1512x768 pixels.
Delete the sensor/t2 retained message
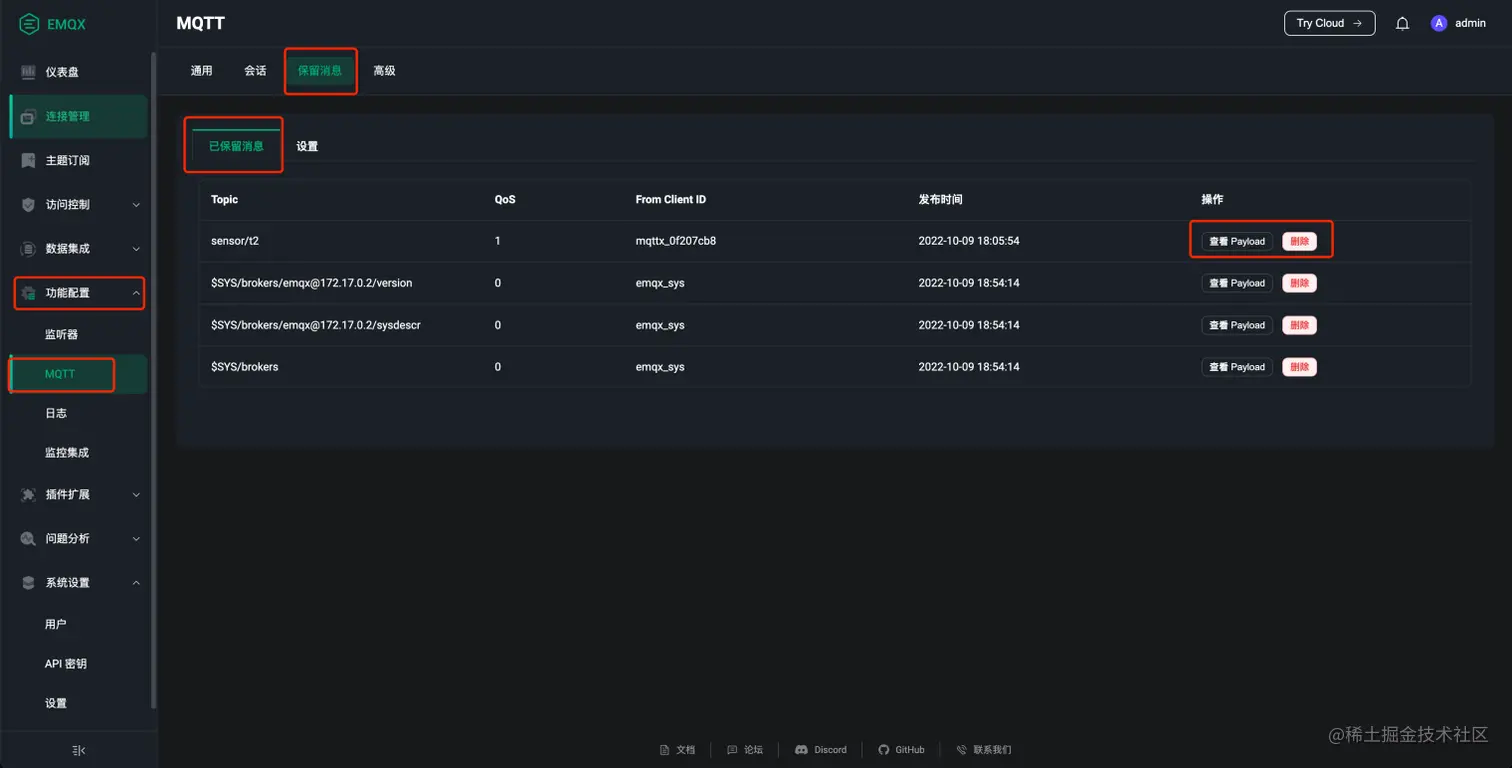coord(1299,240)
